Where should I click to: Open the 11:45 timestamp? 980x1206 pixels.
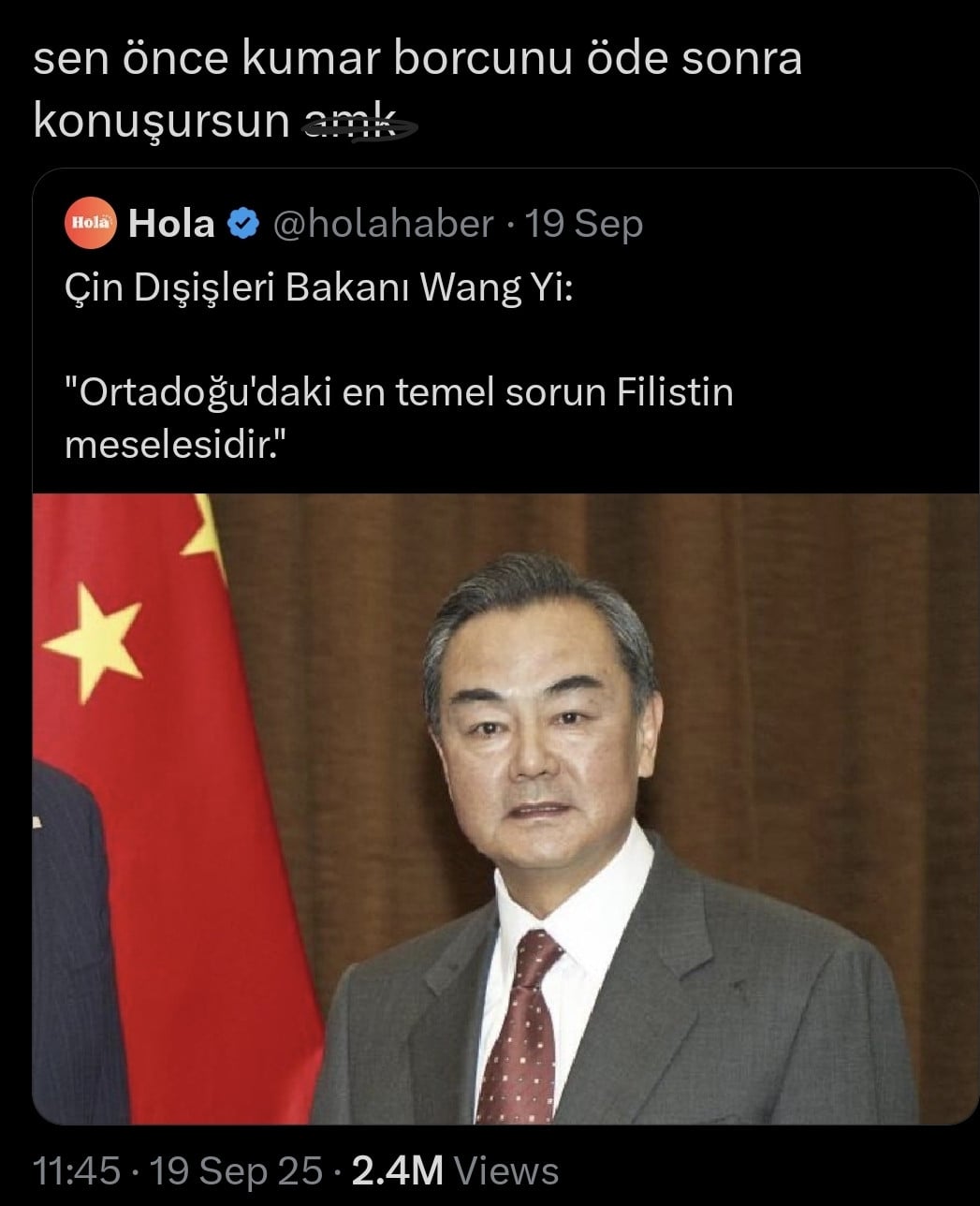click(x=77, y=1170)
